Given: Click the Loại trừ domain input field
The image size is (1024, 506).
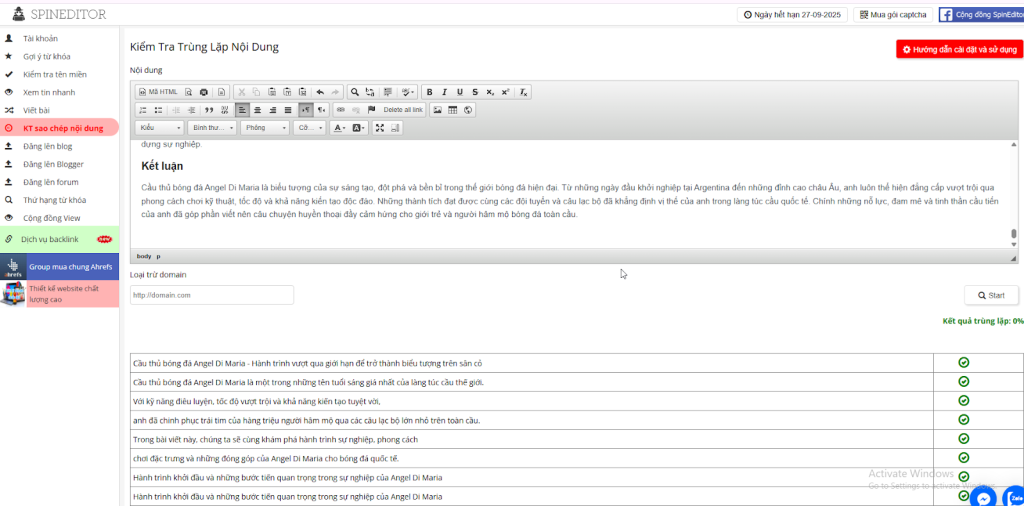Looking at the screenshot, I should [212, 295].
